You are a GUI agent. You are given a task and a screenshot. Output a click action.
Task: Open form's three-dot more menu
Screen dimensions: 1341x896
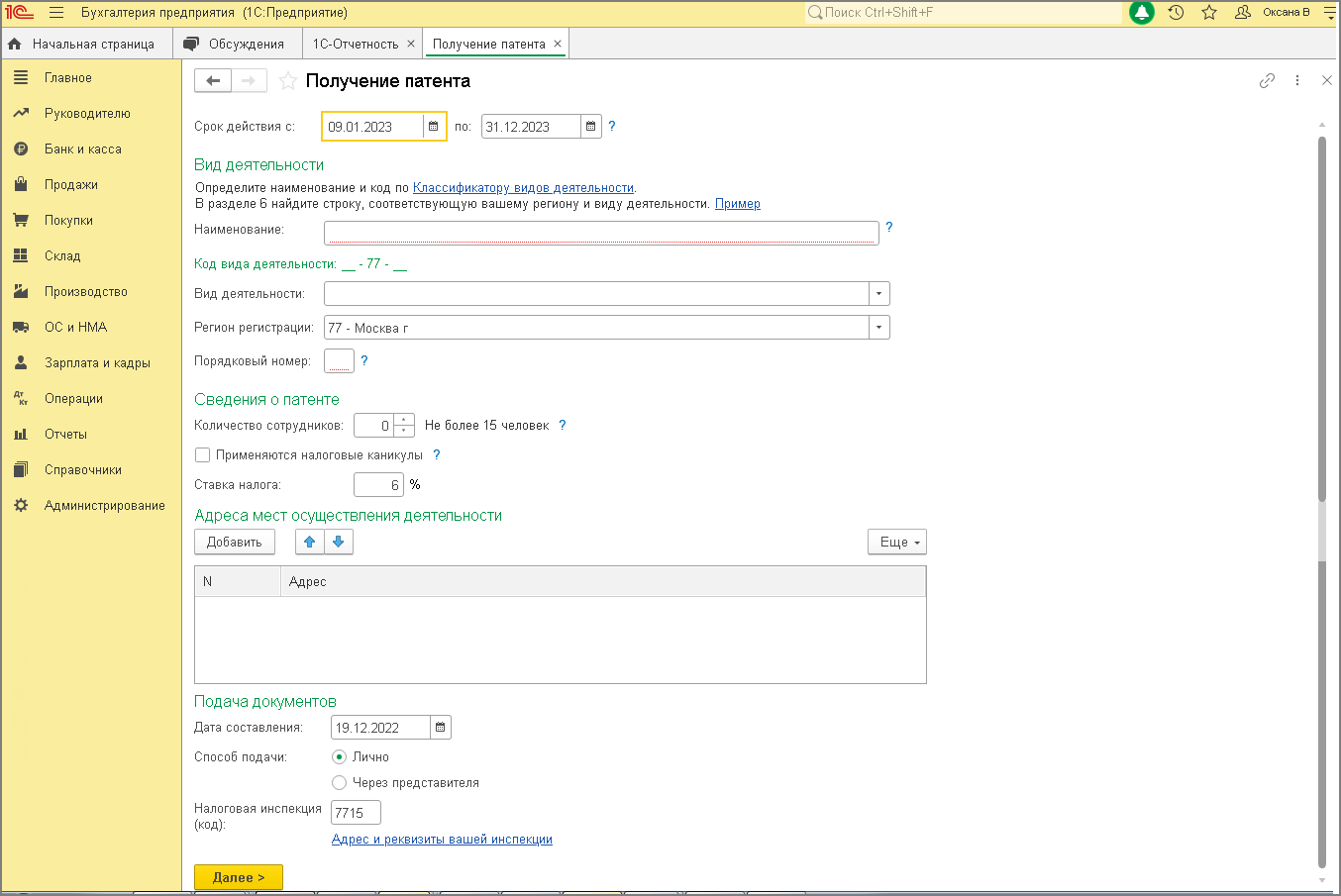pos(1297,81)
